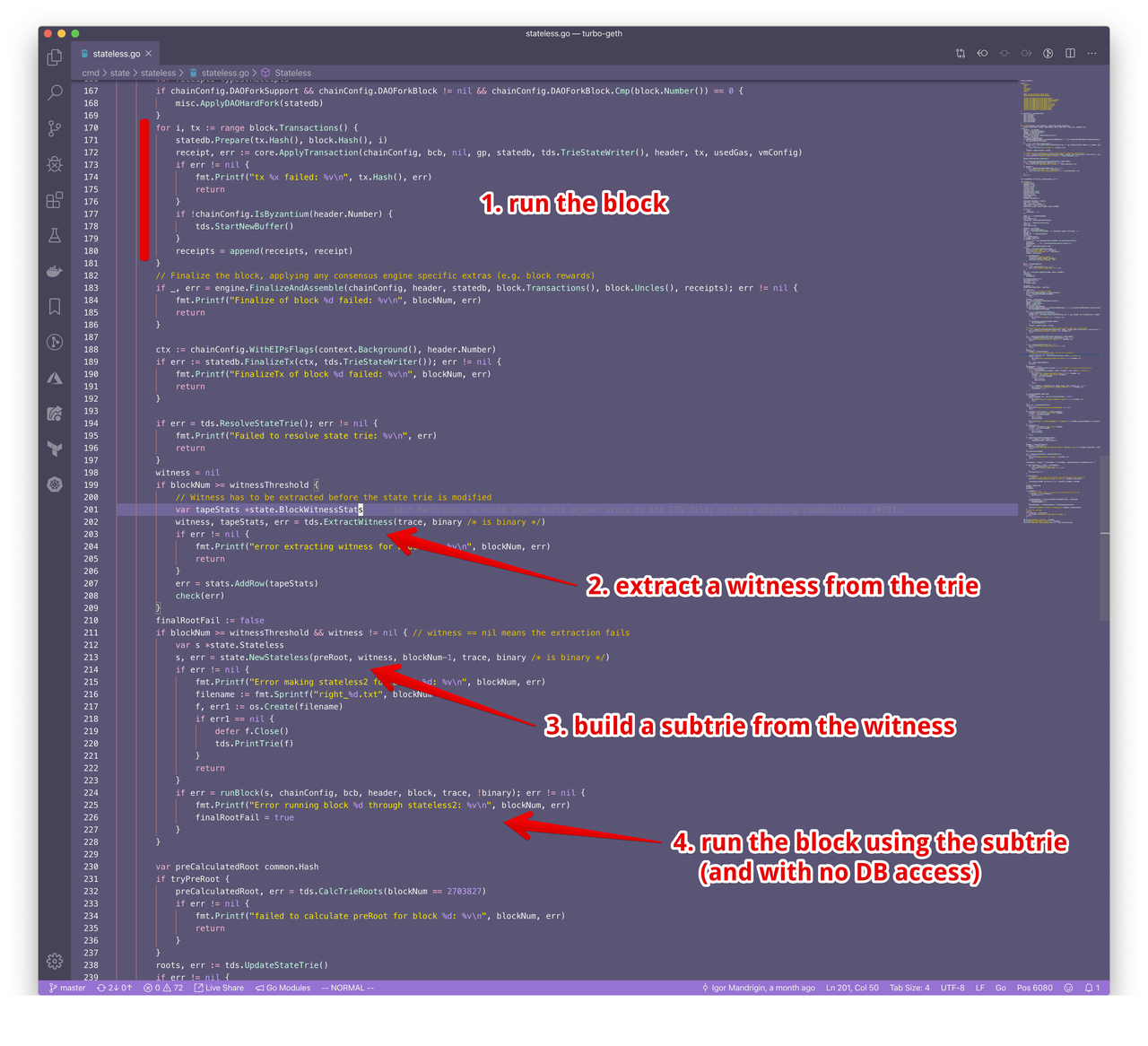Viewport: 1148px width, 1046px height.
Task: Click the state breadcrumb segment
Action: point(120,73)
